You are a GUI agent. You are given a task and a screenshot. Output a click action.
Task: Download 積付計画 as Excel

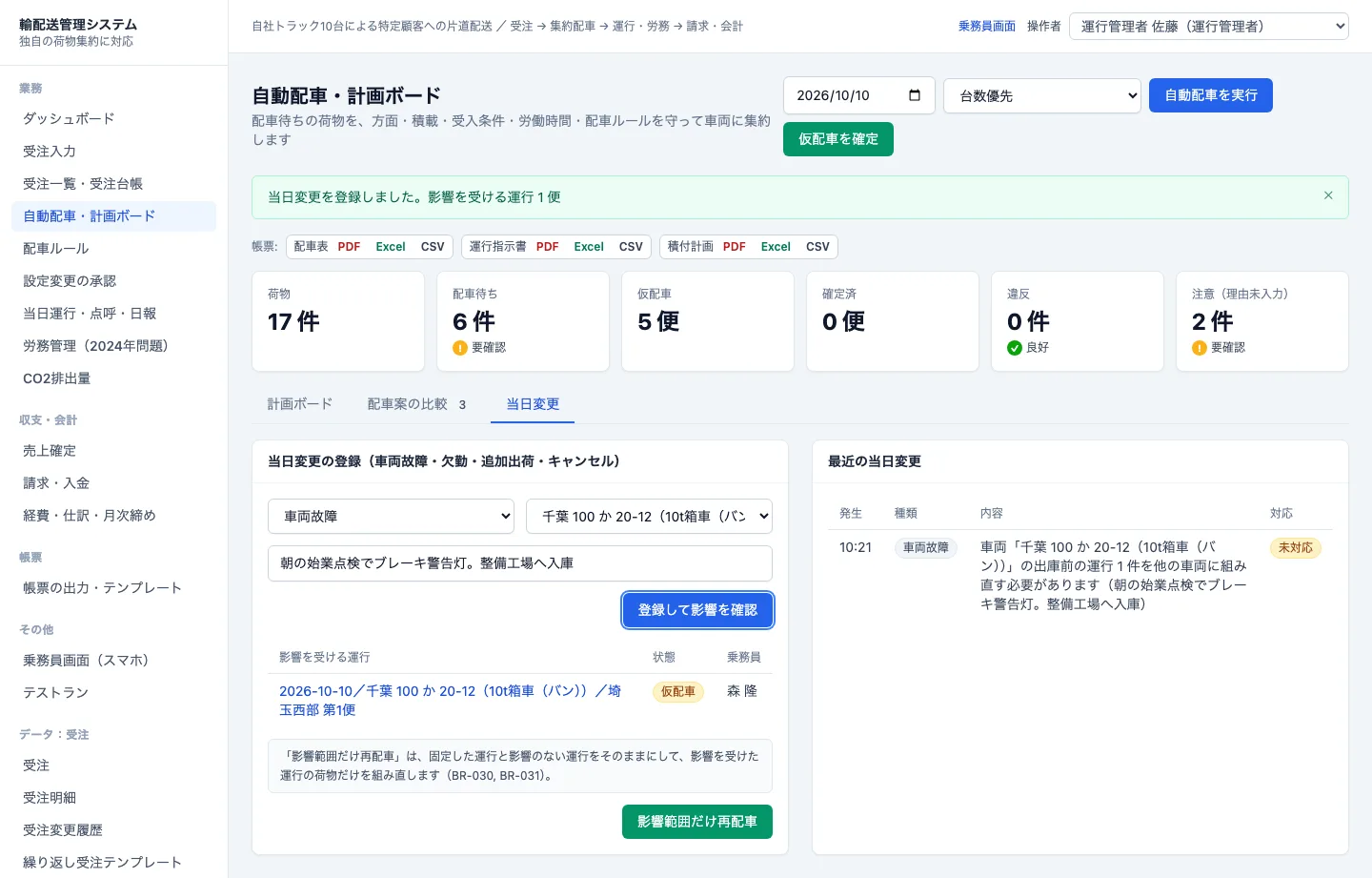pyautogui.click(x=776, y=247)
